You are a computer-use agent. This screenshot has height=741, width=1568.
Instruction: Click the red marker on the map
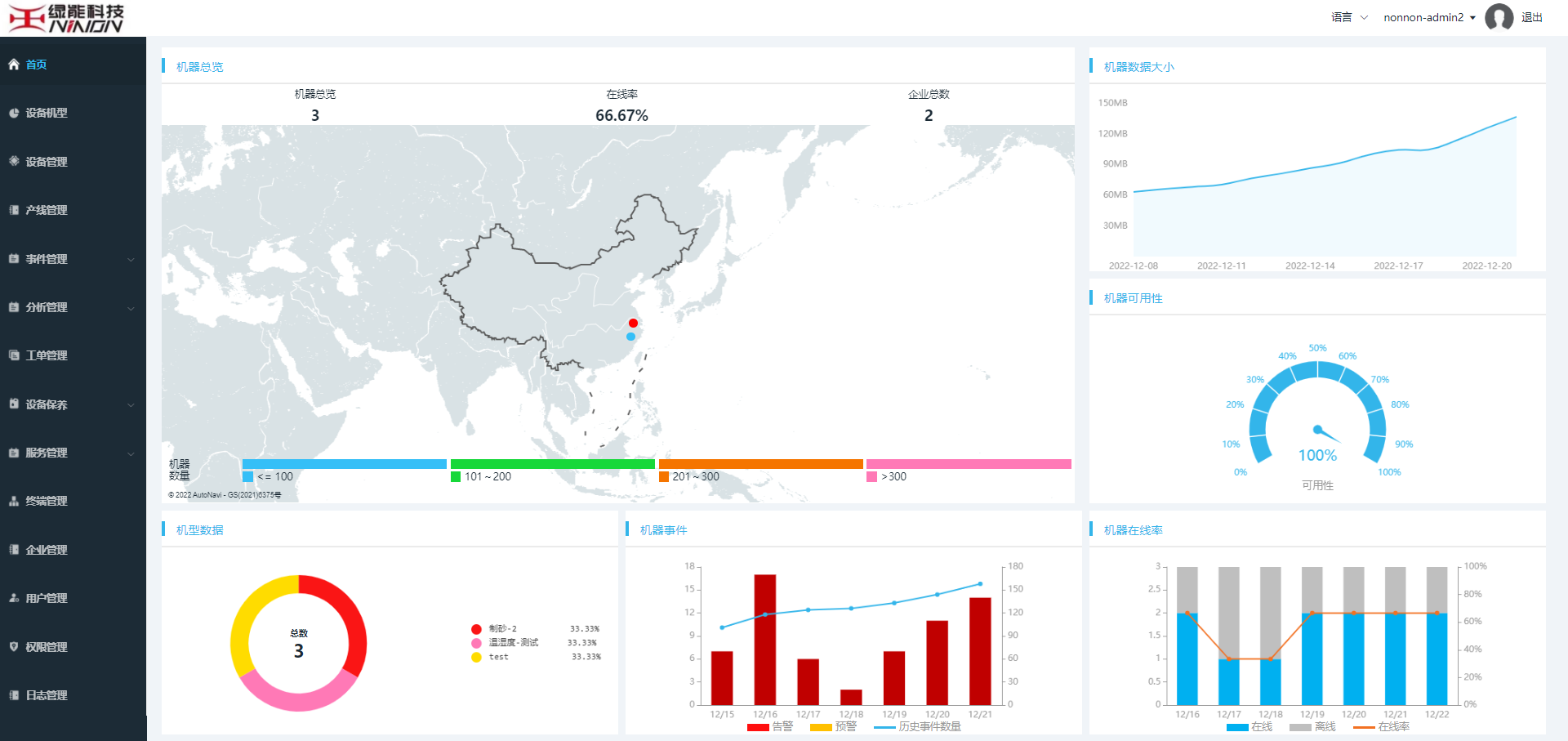click(x=633, y=323)
